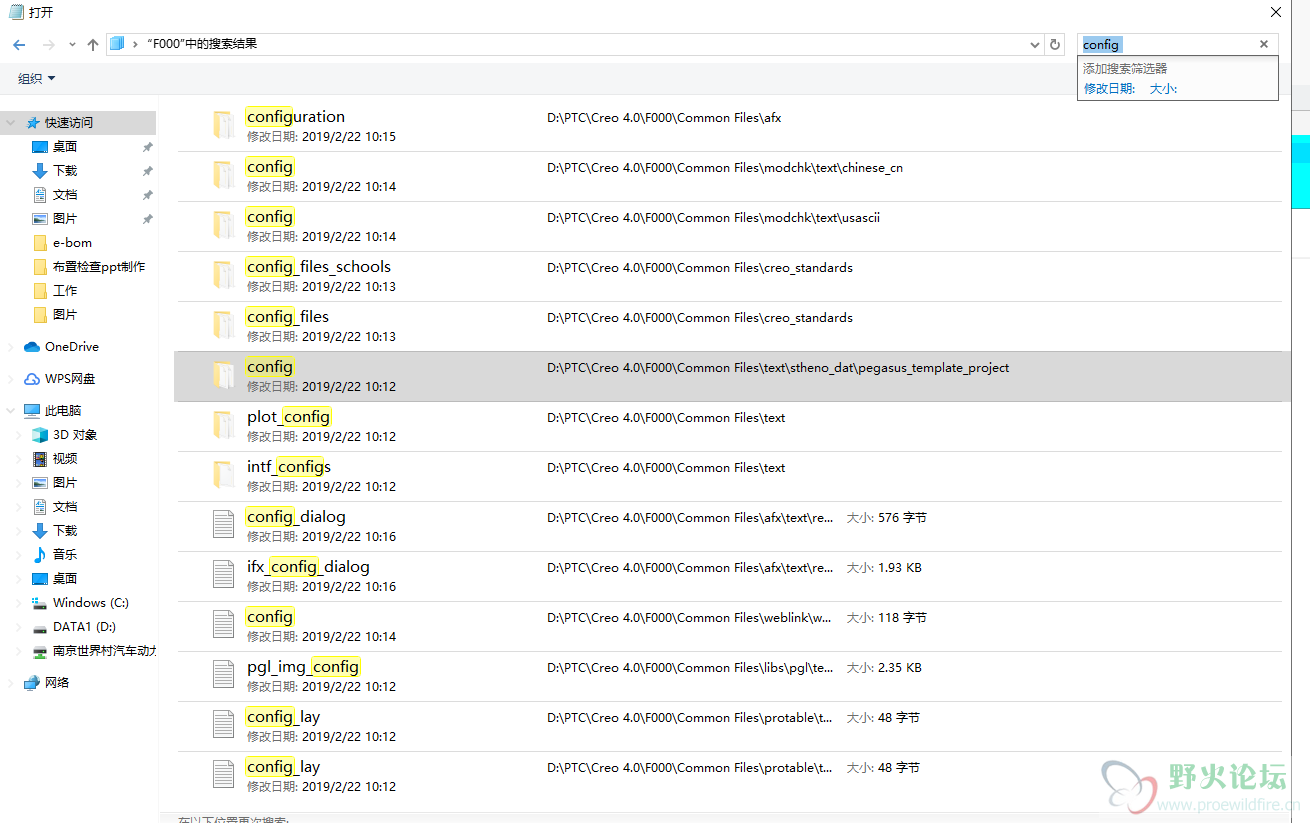
Task: Go up one folder level
Action: [x=93, y=45]
